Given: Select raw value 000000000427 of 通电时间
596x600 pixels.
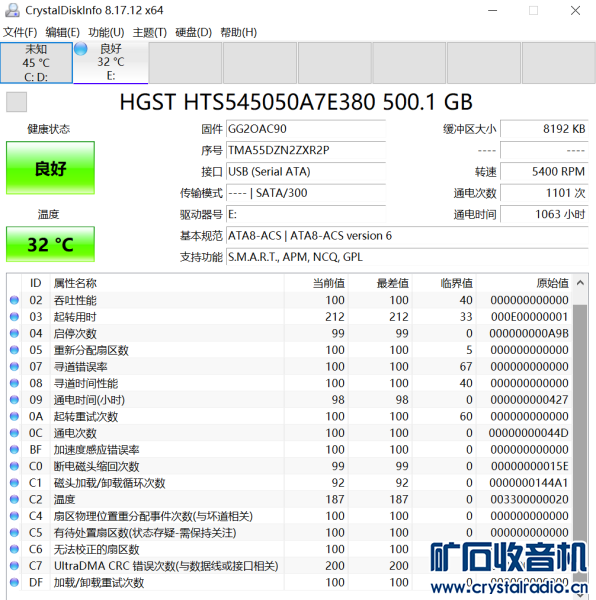Looking at the screenshot, I should [529, 400].
